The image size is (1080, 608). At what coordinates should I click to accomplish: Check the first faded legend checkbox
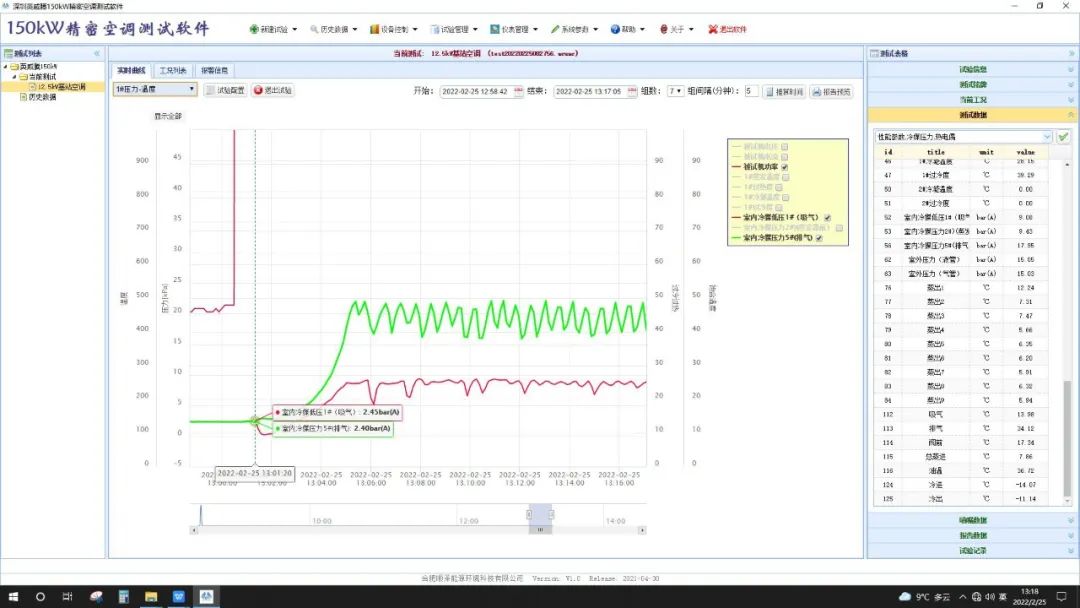coord(785,147)
